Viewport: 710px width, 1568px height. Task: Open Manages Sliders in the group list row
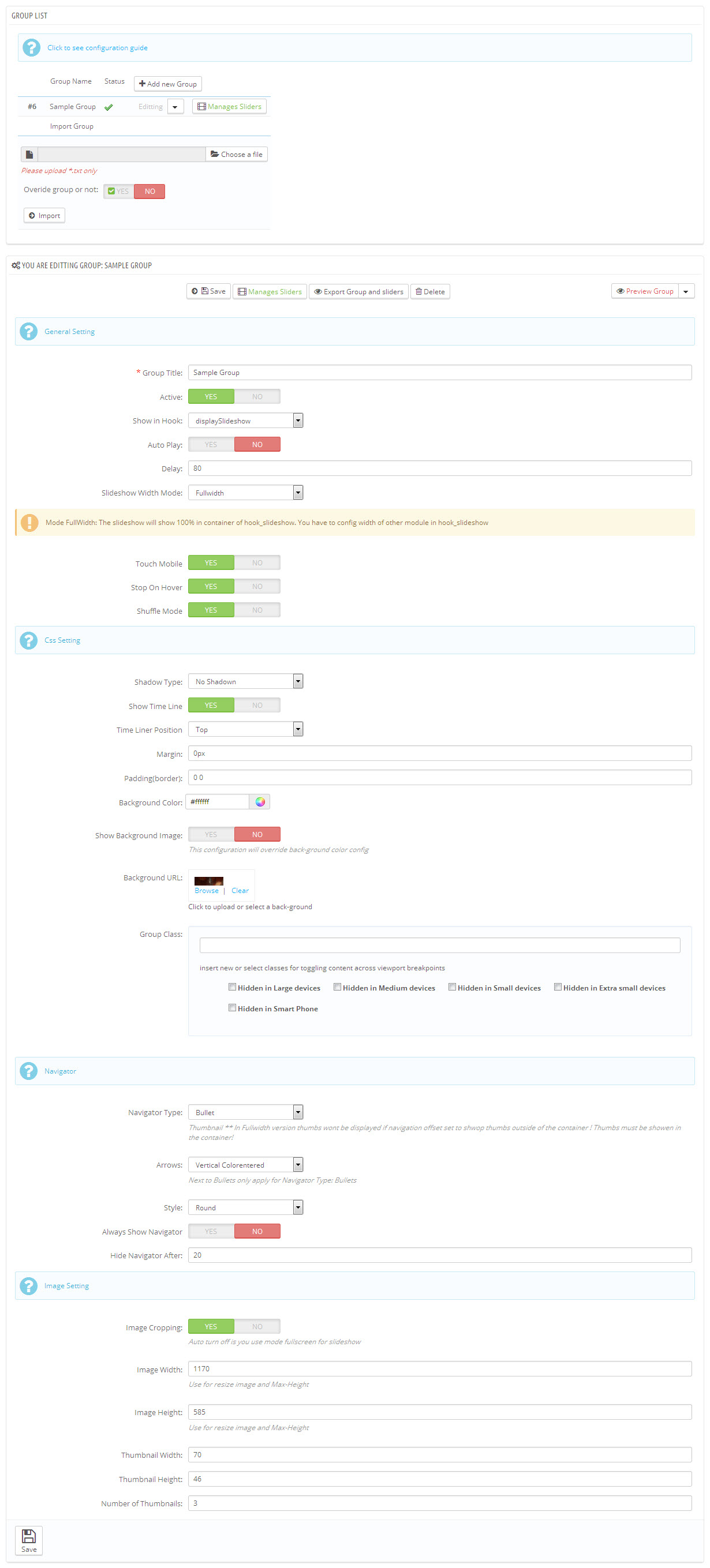point(230,107)
